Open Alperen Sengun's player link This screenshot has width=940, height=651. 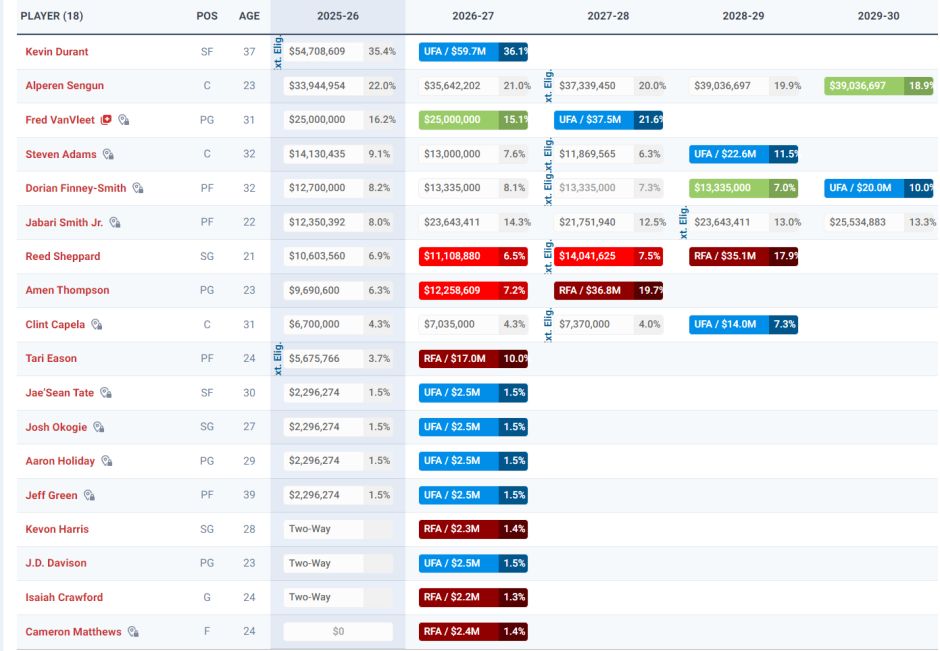pos(65,86)
